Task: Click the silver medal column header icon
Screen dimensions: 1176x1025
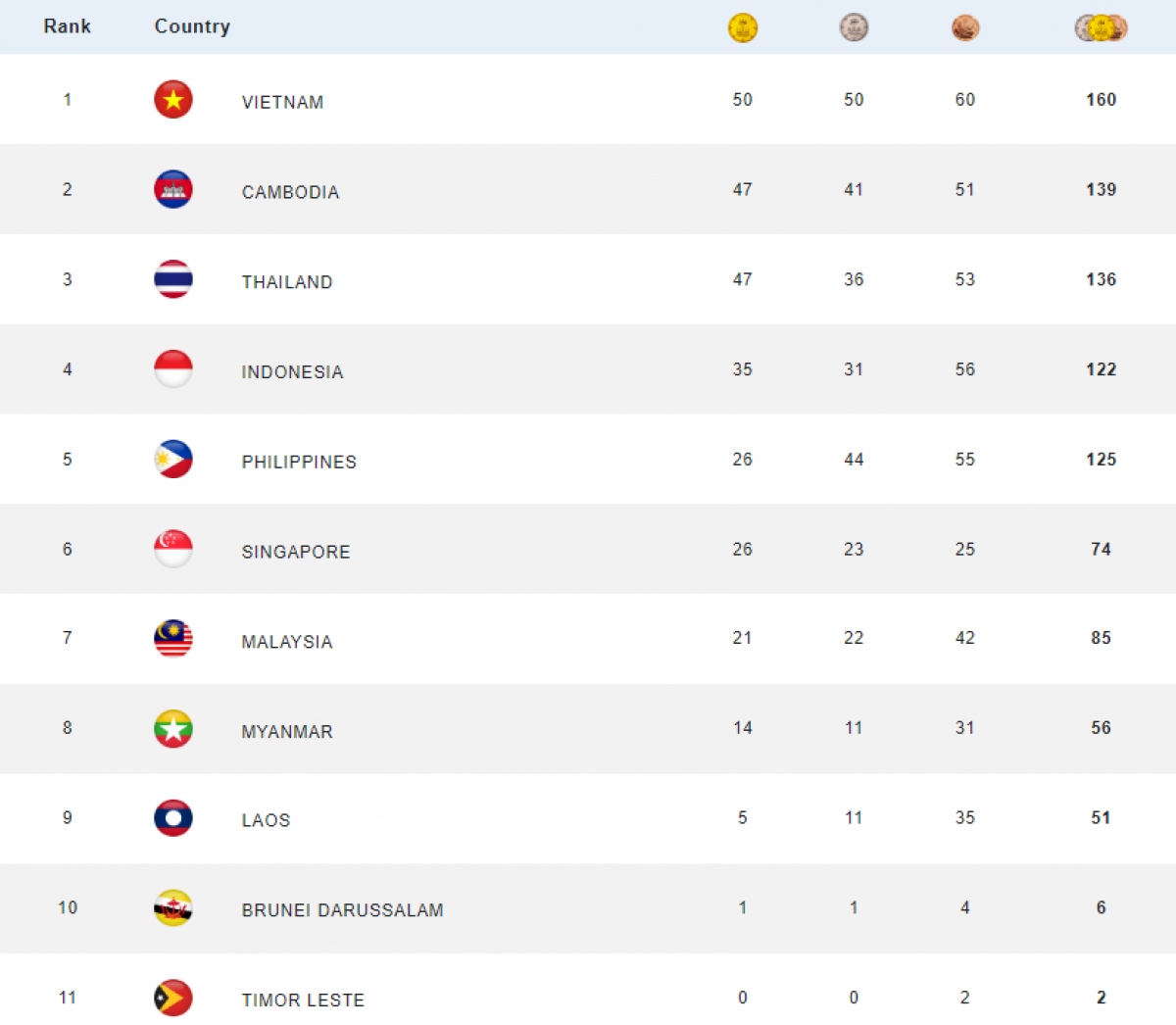Action: [854, 27]
